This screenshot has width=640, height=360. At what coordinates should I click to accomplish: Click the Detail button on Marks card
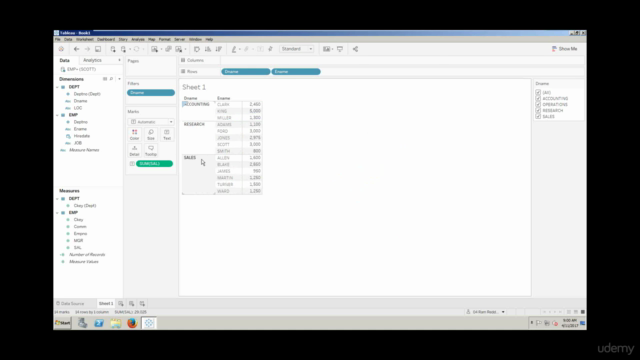pos(134,150)
